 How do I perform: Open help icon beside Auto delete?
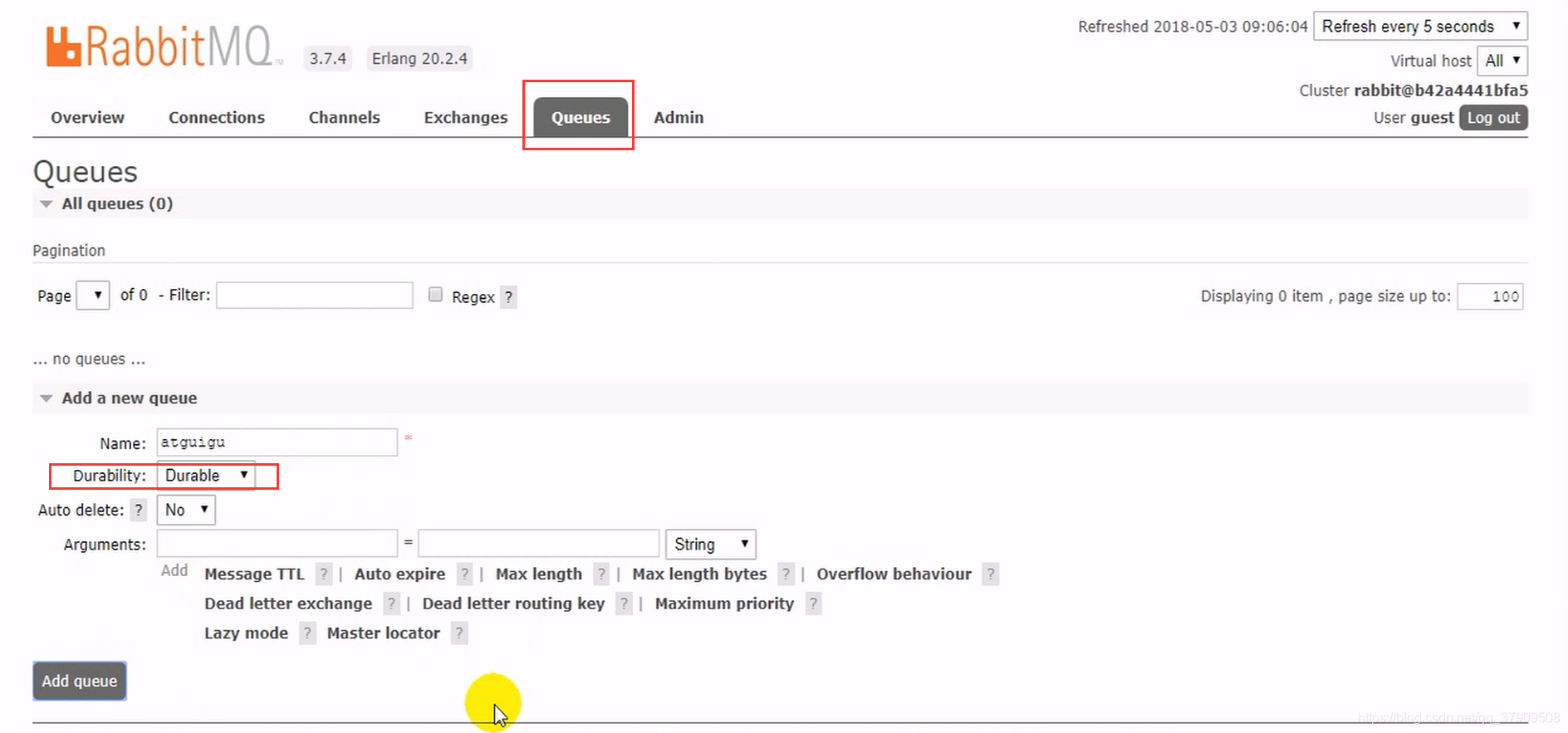[139, 510]
